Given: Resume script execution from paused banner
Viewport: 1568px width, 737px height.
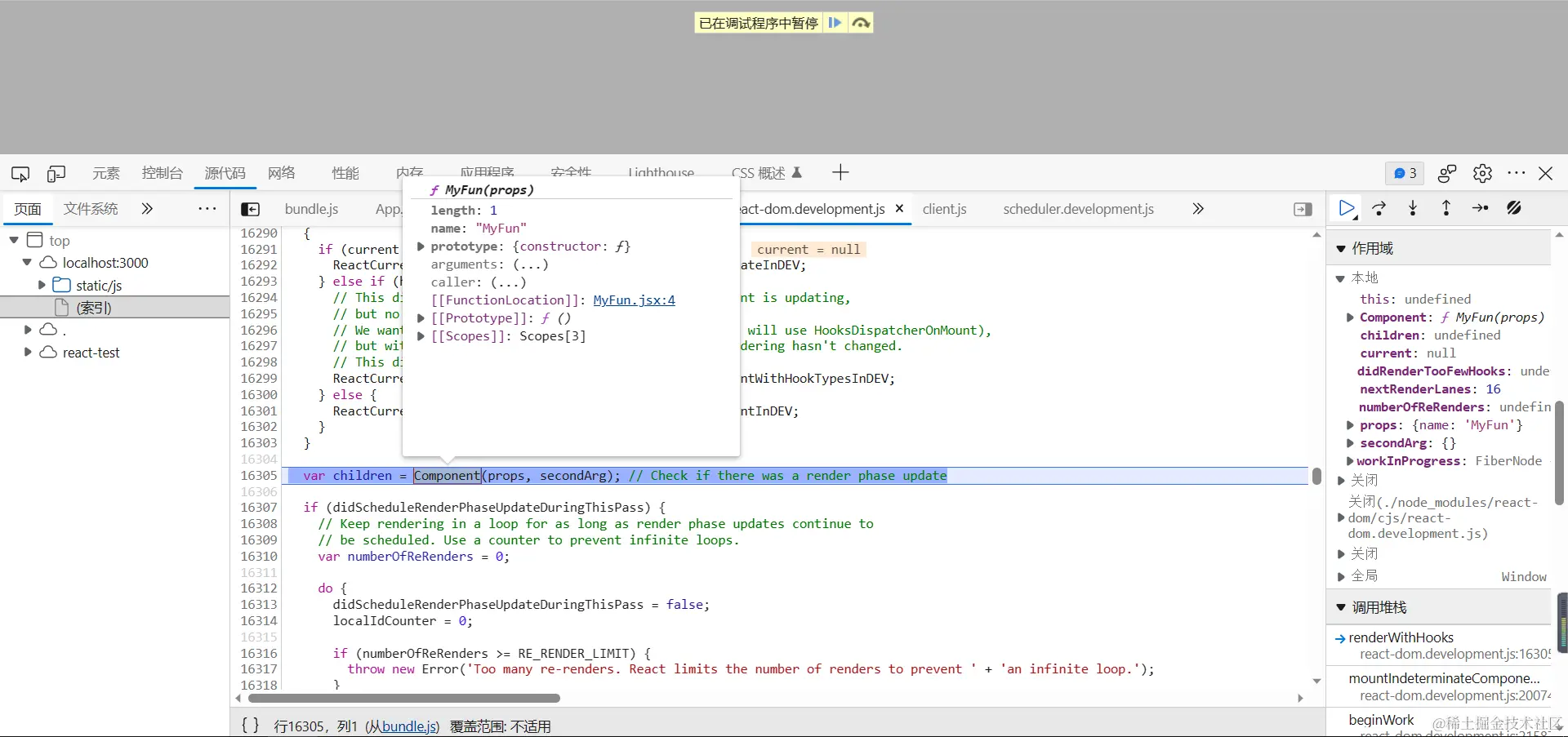Looking at the screenshot, I should [x=835, y=23].
